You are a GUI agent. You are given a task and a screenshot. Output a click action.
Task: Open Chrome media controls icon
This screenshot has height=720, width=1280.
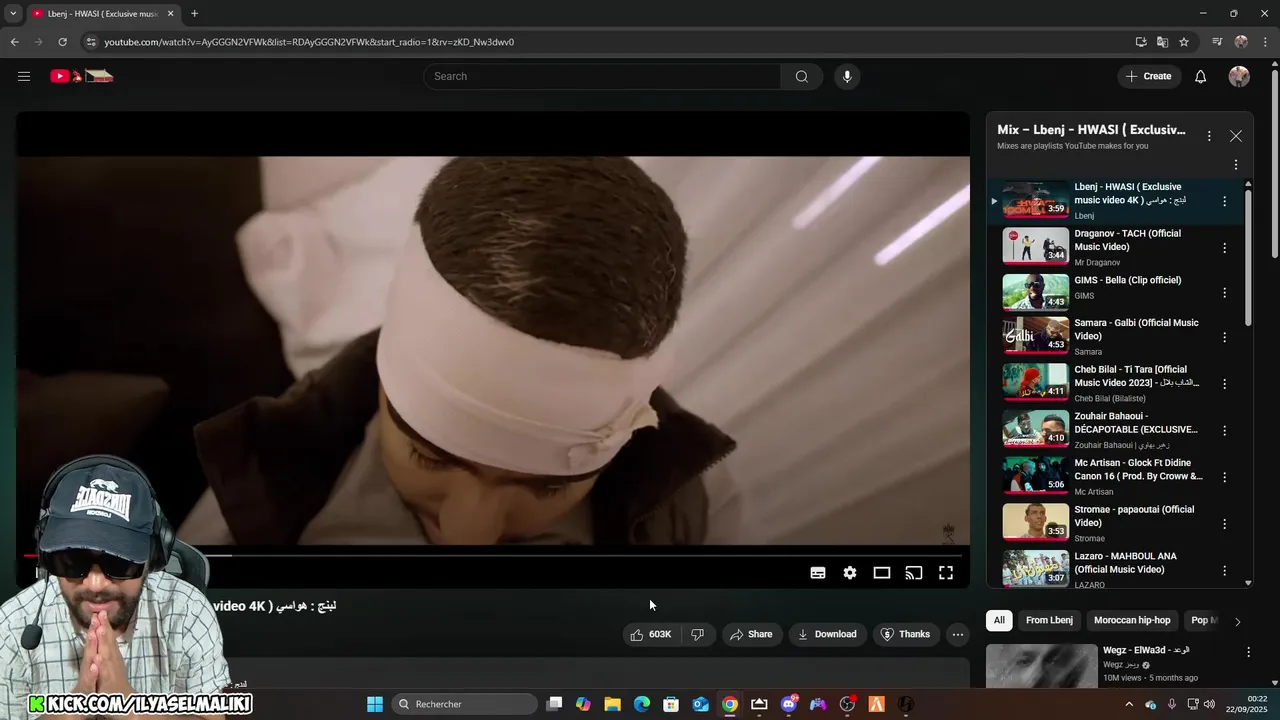click(1217, 42)
